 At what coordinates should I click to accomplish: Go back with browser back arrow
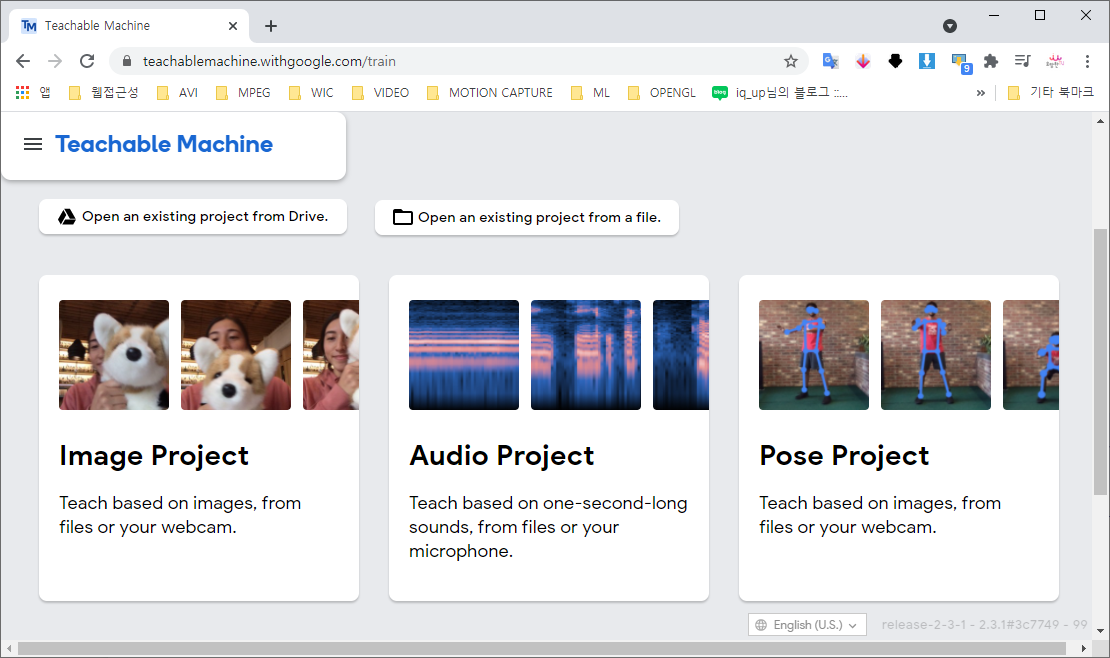23,61
